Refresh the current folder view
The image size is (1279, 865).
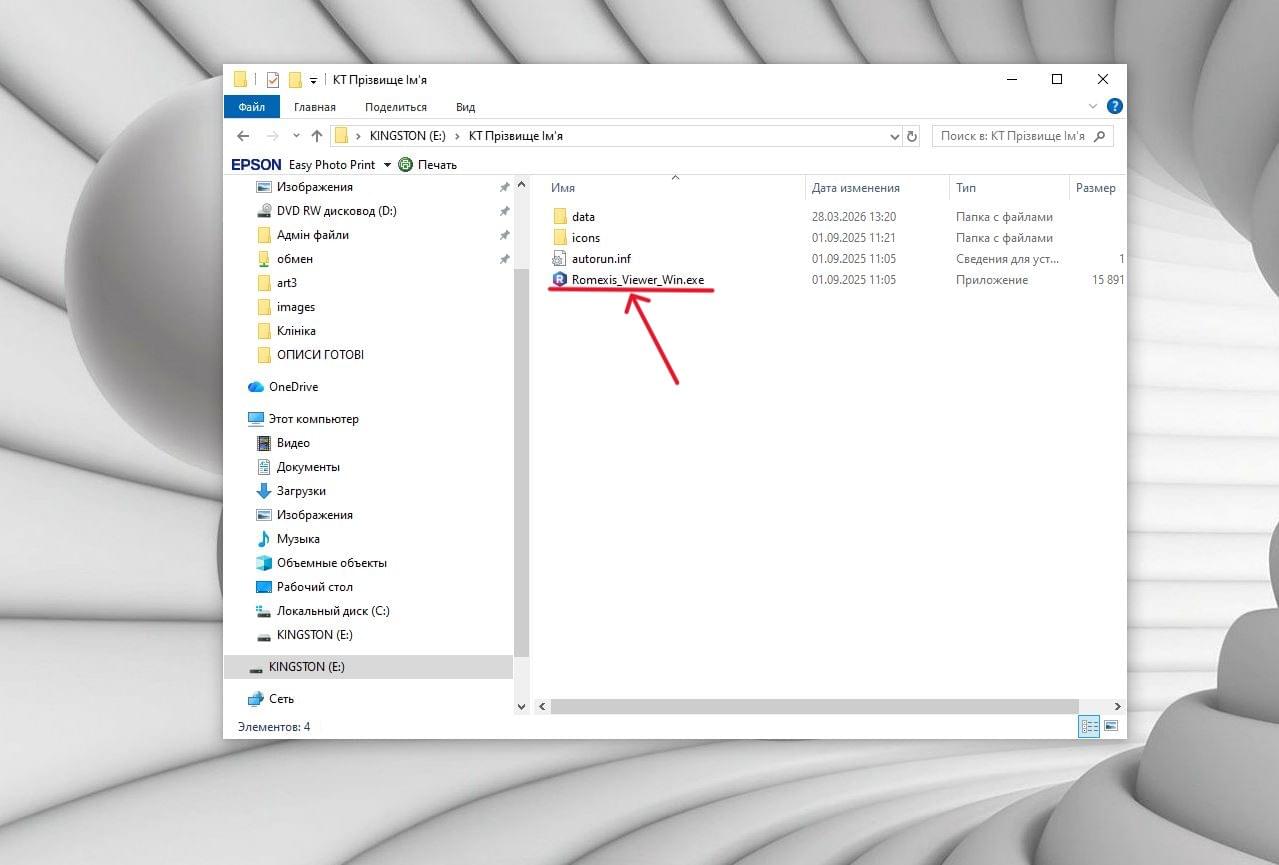911,136
